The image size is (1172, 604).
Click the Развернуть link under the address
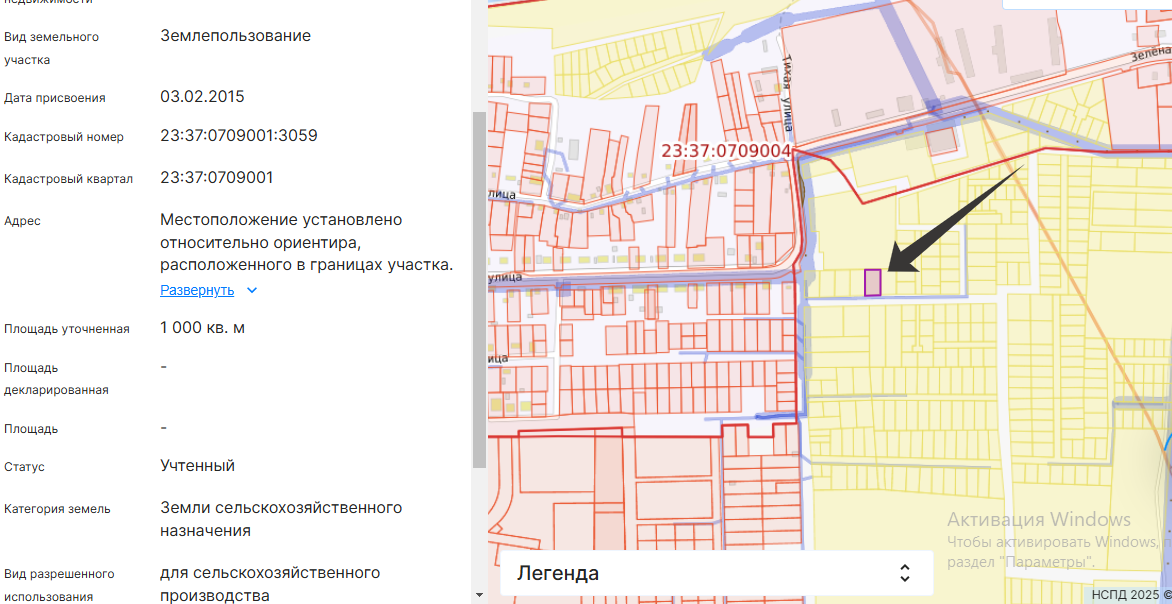pos(197,291)
